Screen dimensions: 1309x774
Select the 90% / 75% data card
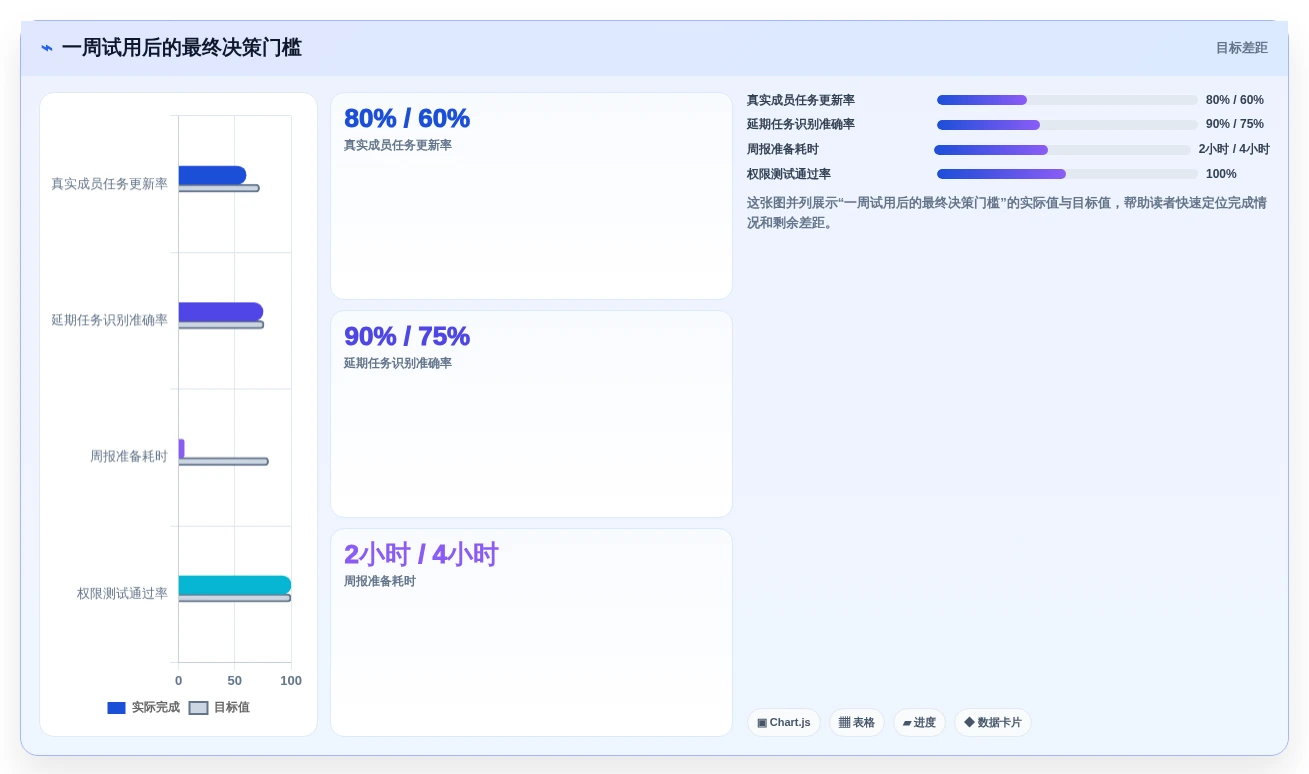click(x=531, y=414)
